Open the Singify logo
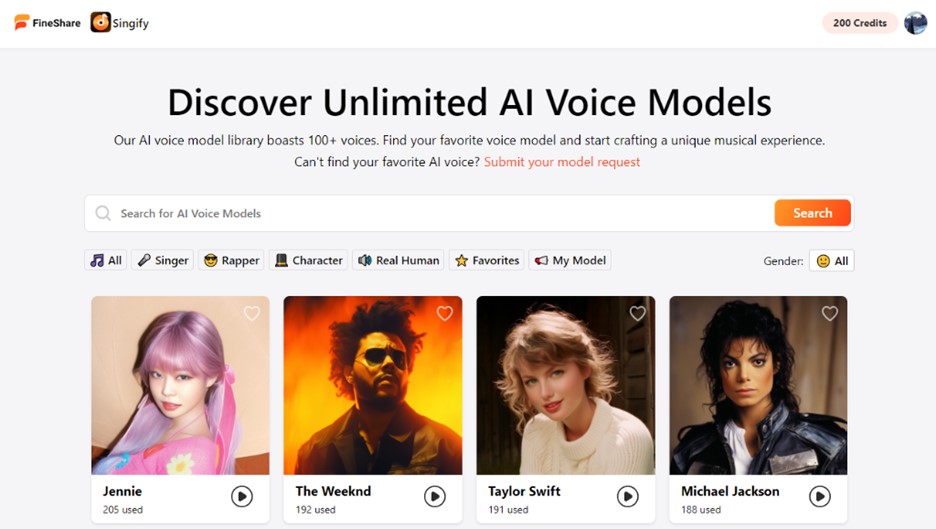The image size is (936, 529). tap(120, 23)
